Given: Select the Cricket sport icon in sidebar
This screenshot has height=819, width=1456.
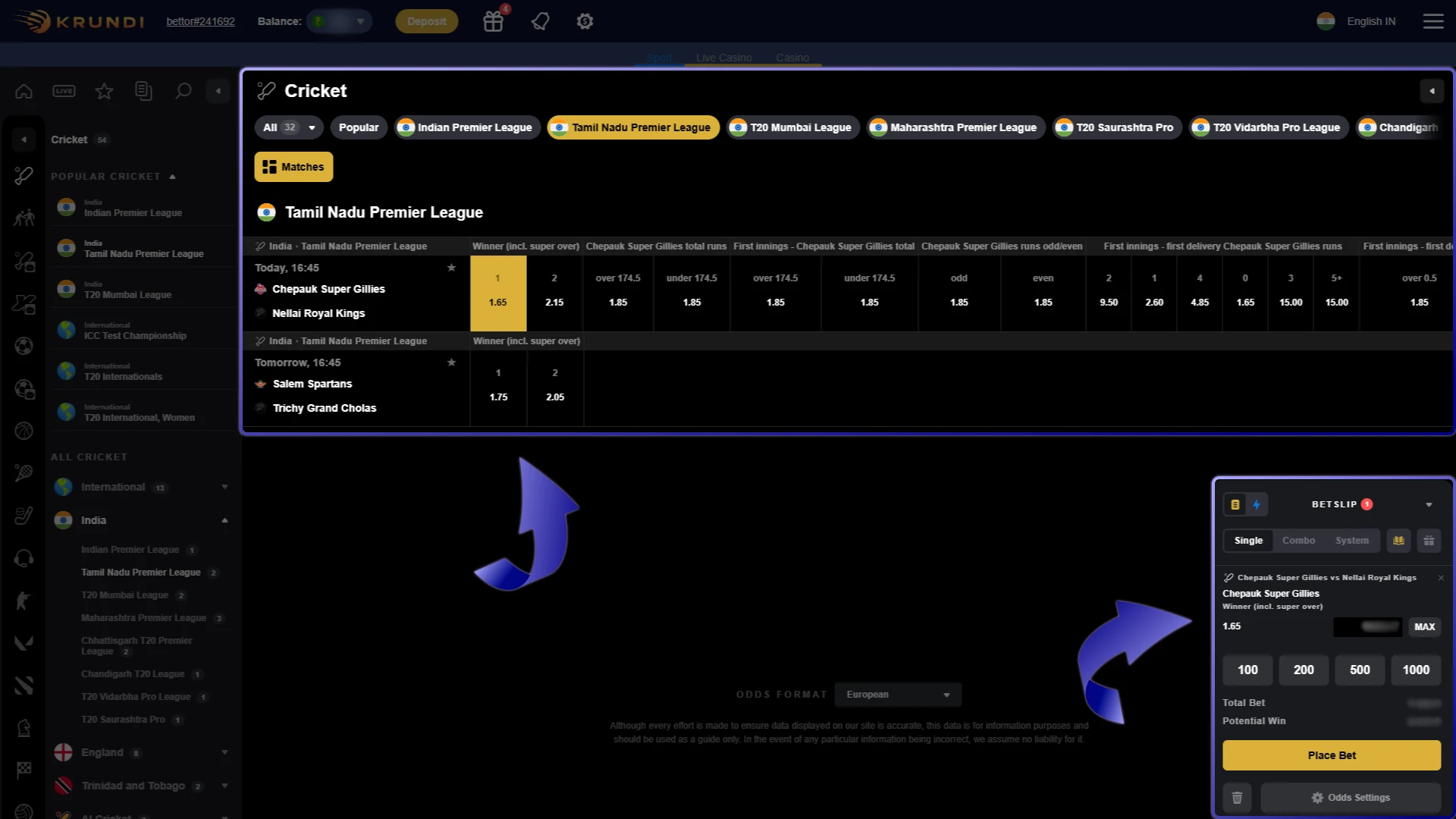Looking at the screenshot, I should pyautogui.click(x=24, y=175).
